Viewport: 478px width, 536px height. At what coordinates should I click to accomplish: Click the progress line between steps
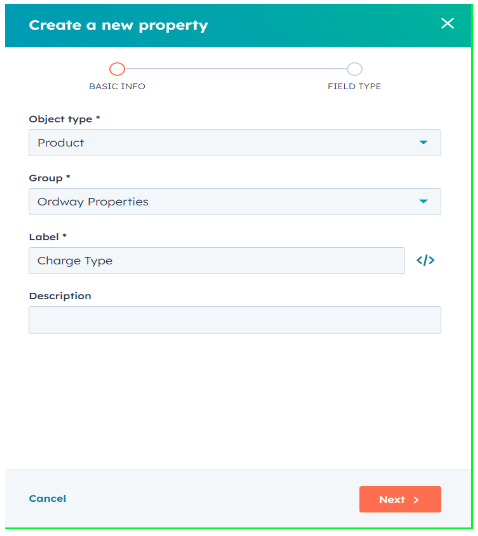coord(236,69)
